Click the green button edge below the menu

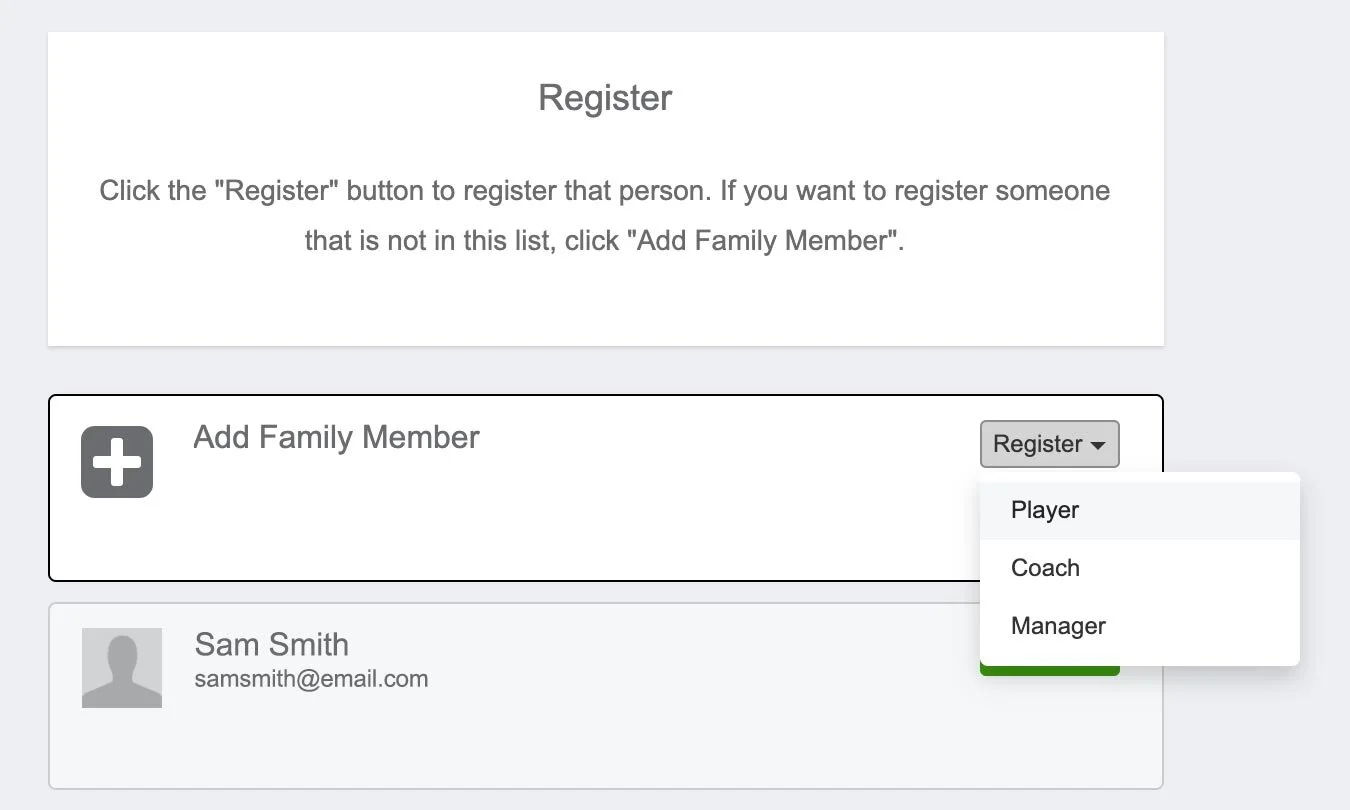pos(1049,670)
